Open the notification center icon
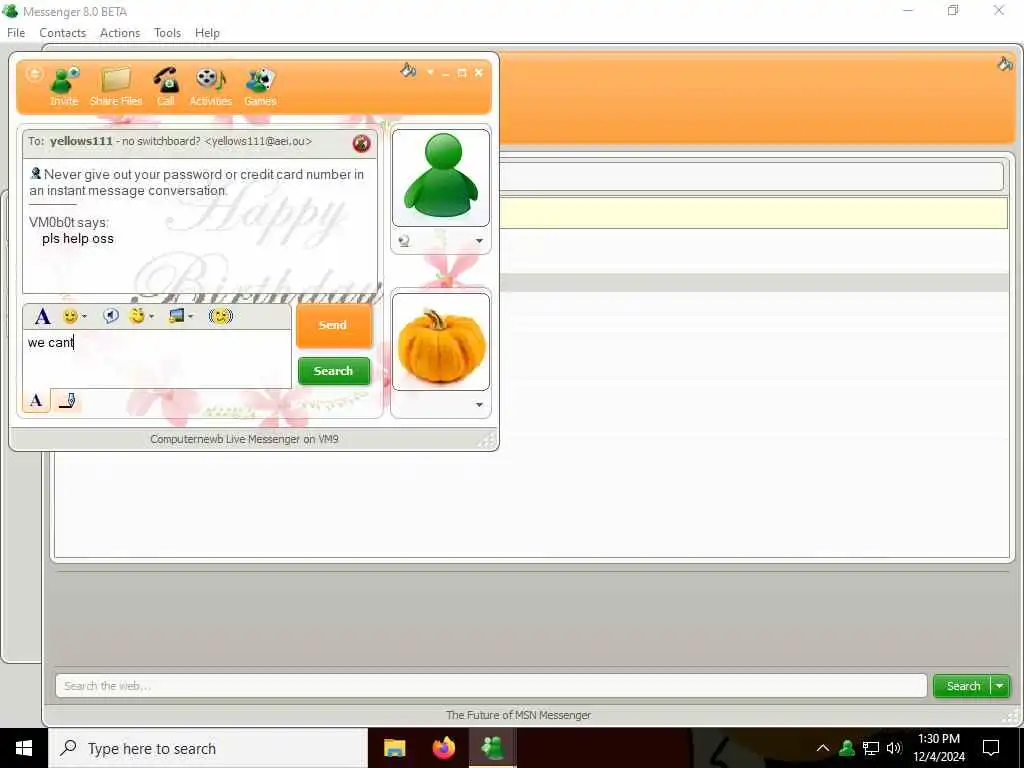The width and height of the screenshot is (1024, 768). [991, 748]
